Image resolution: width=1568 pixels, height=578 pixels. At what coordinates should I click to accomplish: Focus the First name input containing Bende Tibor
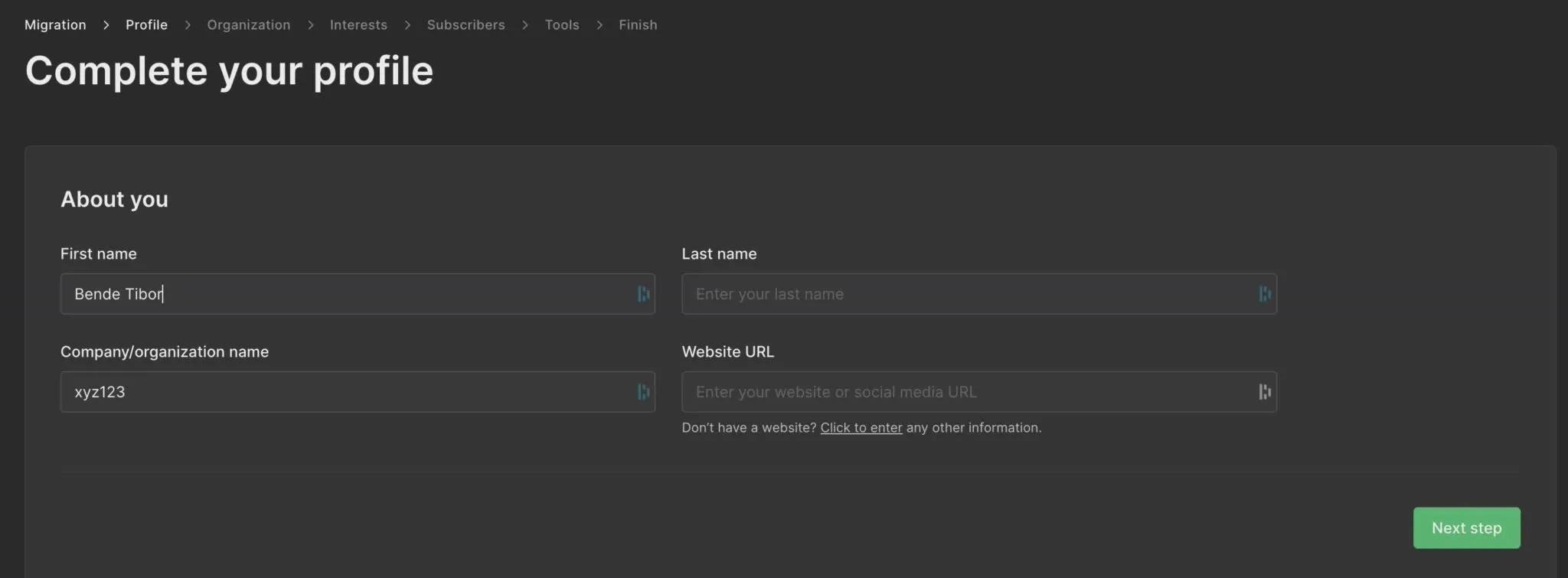pos(345,294)
